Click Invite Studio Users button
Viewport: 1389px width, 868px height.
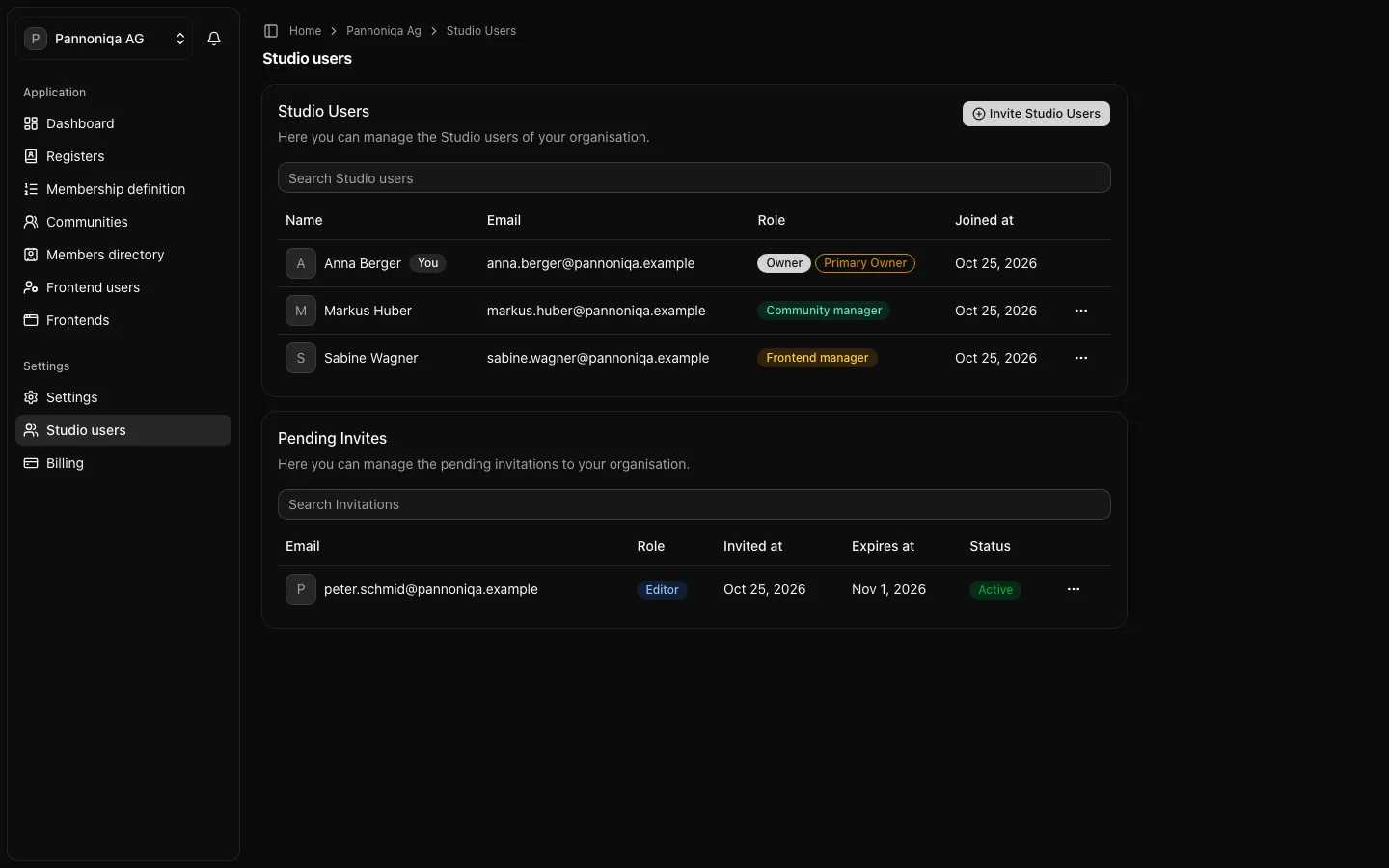[x=1036, y=114]
